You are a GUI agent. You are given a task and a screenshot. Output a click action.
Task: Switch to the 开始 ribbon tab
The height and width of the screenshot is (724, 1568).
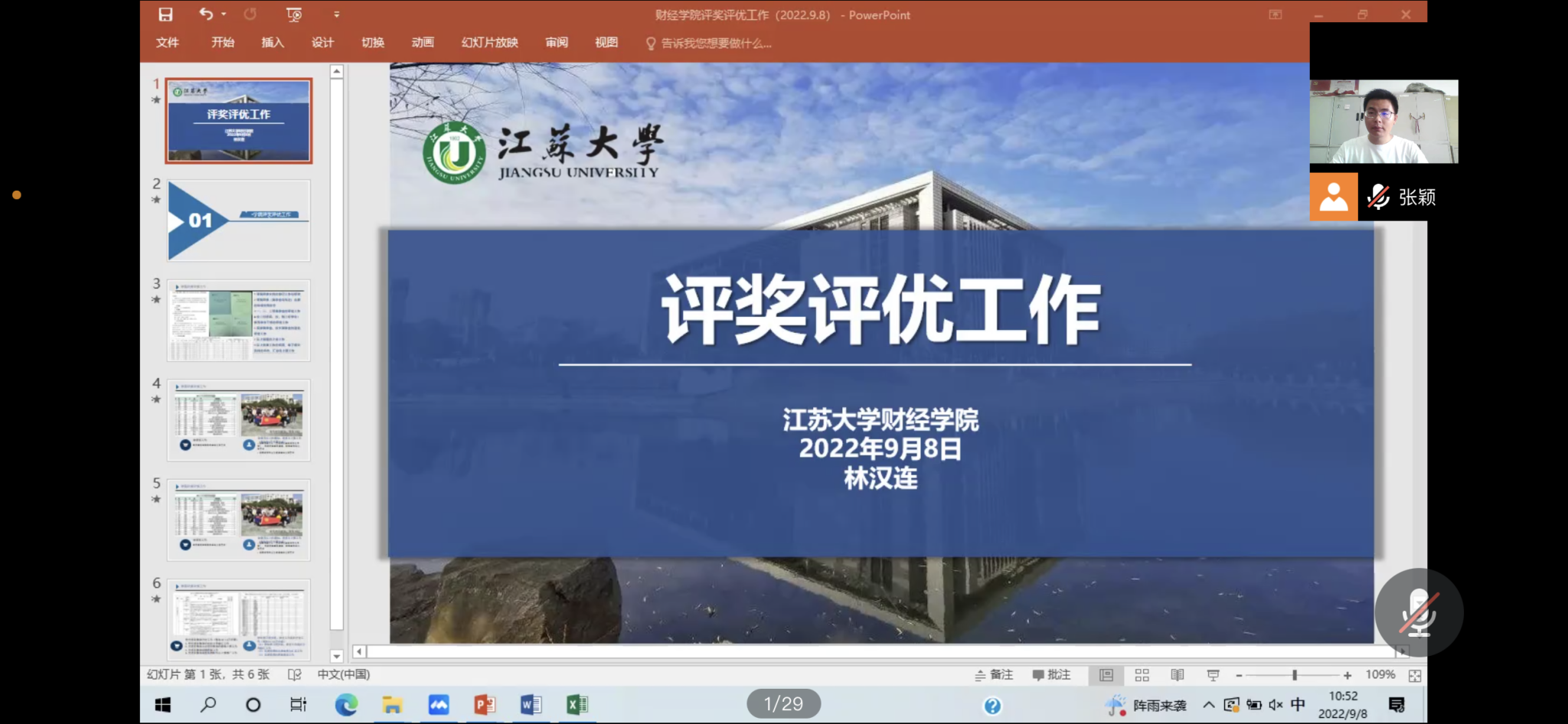pos(223,43)
